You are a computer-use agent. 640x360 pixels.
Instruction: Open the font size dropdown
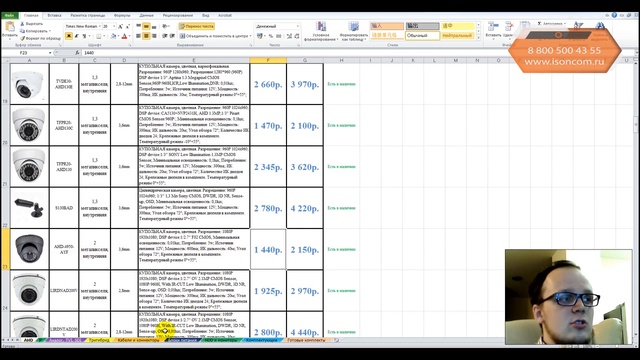[114, 26]
